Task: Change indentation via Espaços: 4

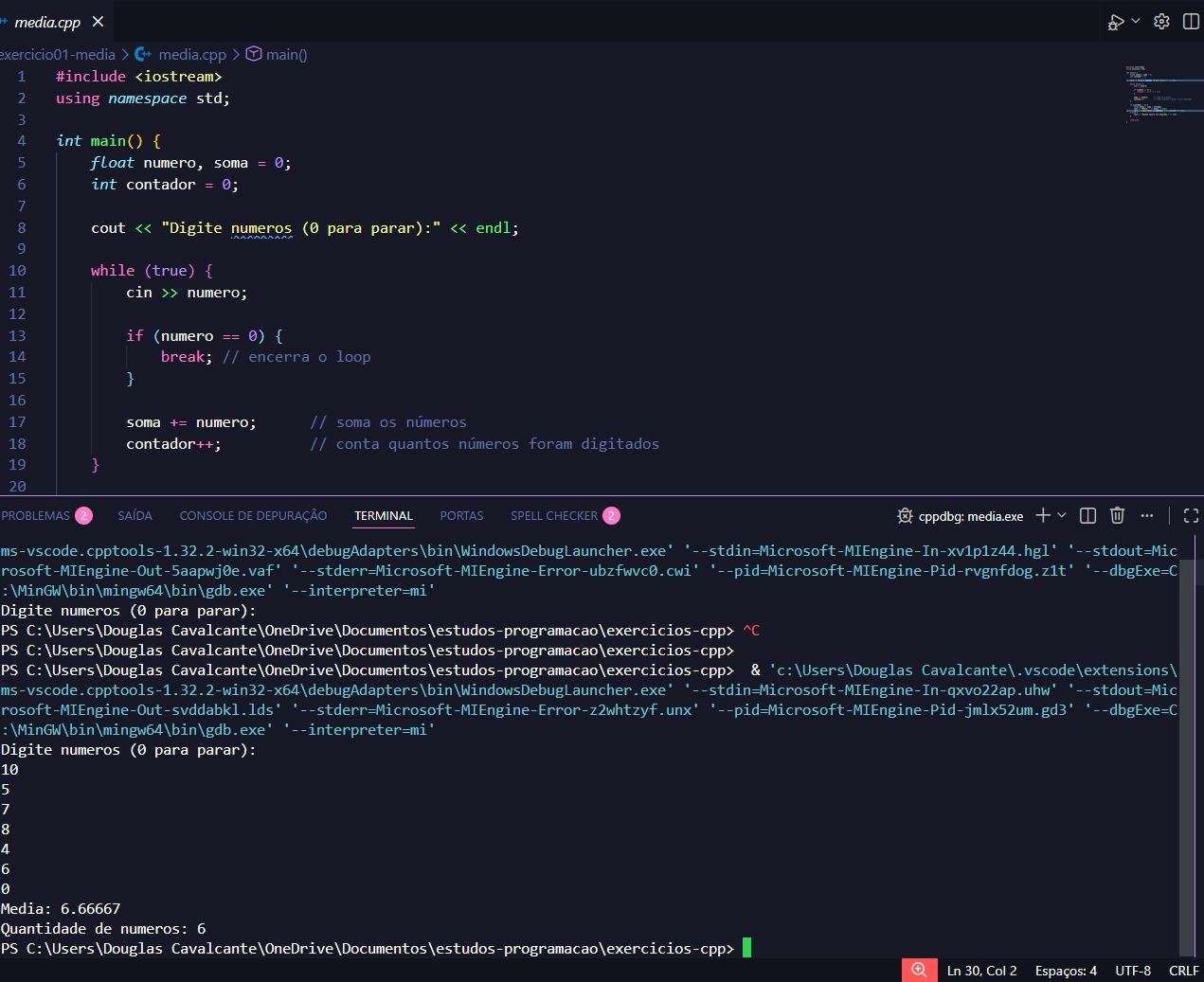Action: 1066,971
